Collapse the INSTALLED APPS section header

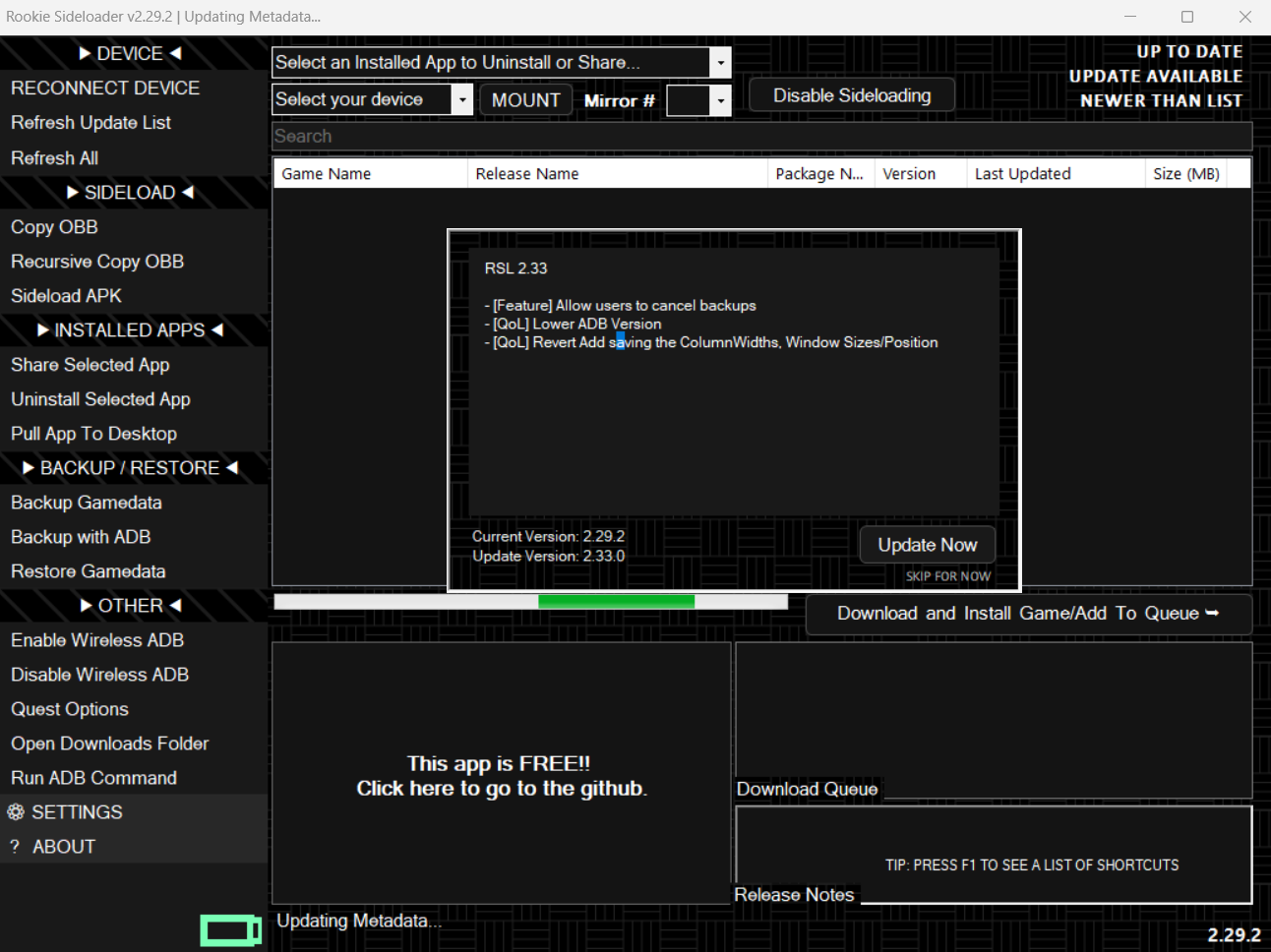pos(134,330)
